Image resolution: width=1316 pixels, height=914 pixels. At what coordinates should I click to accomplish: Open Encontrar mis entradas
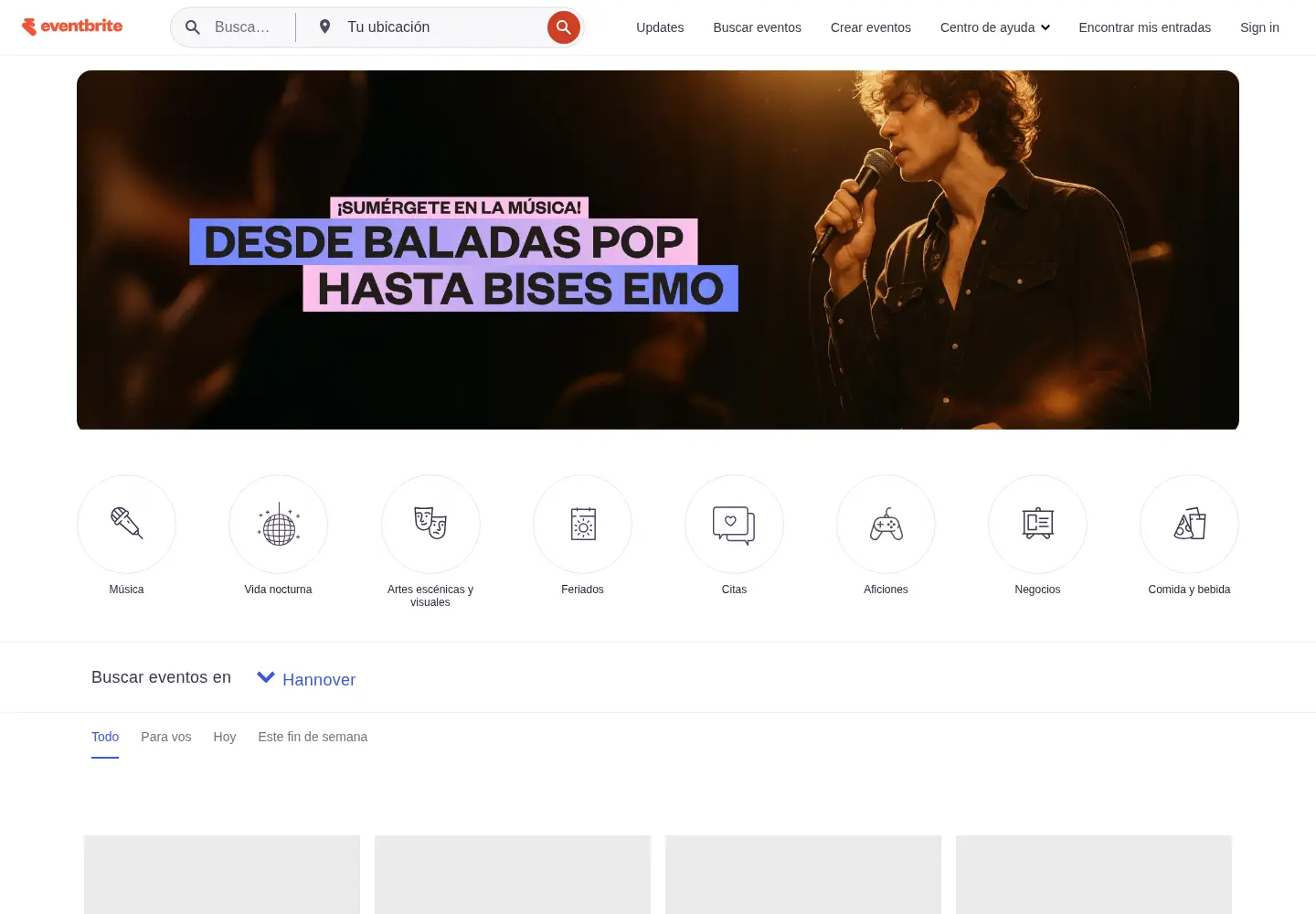[x=1144, y=27]
